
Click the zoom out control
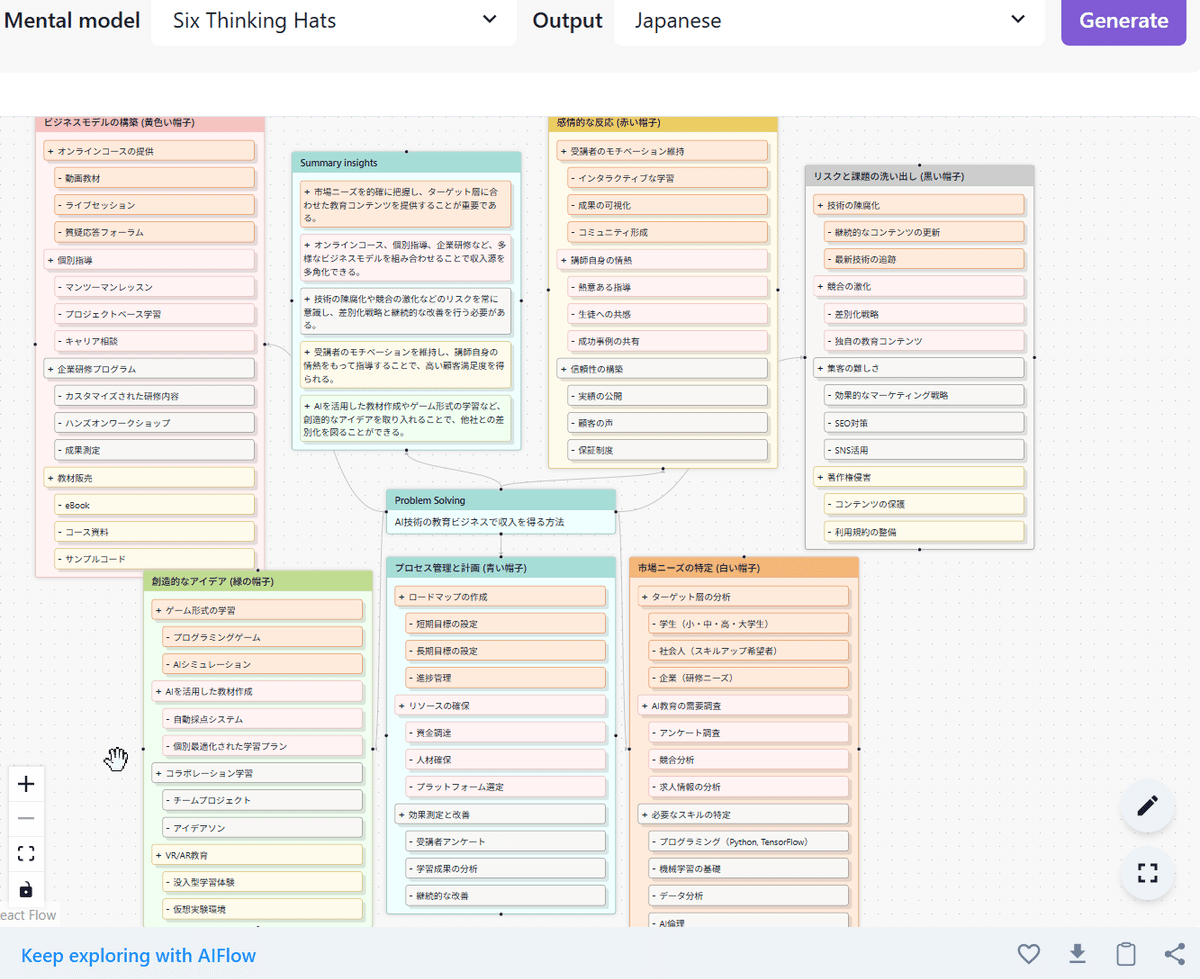tap(26, 819)
